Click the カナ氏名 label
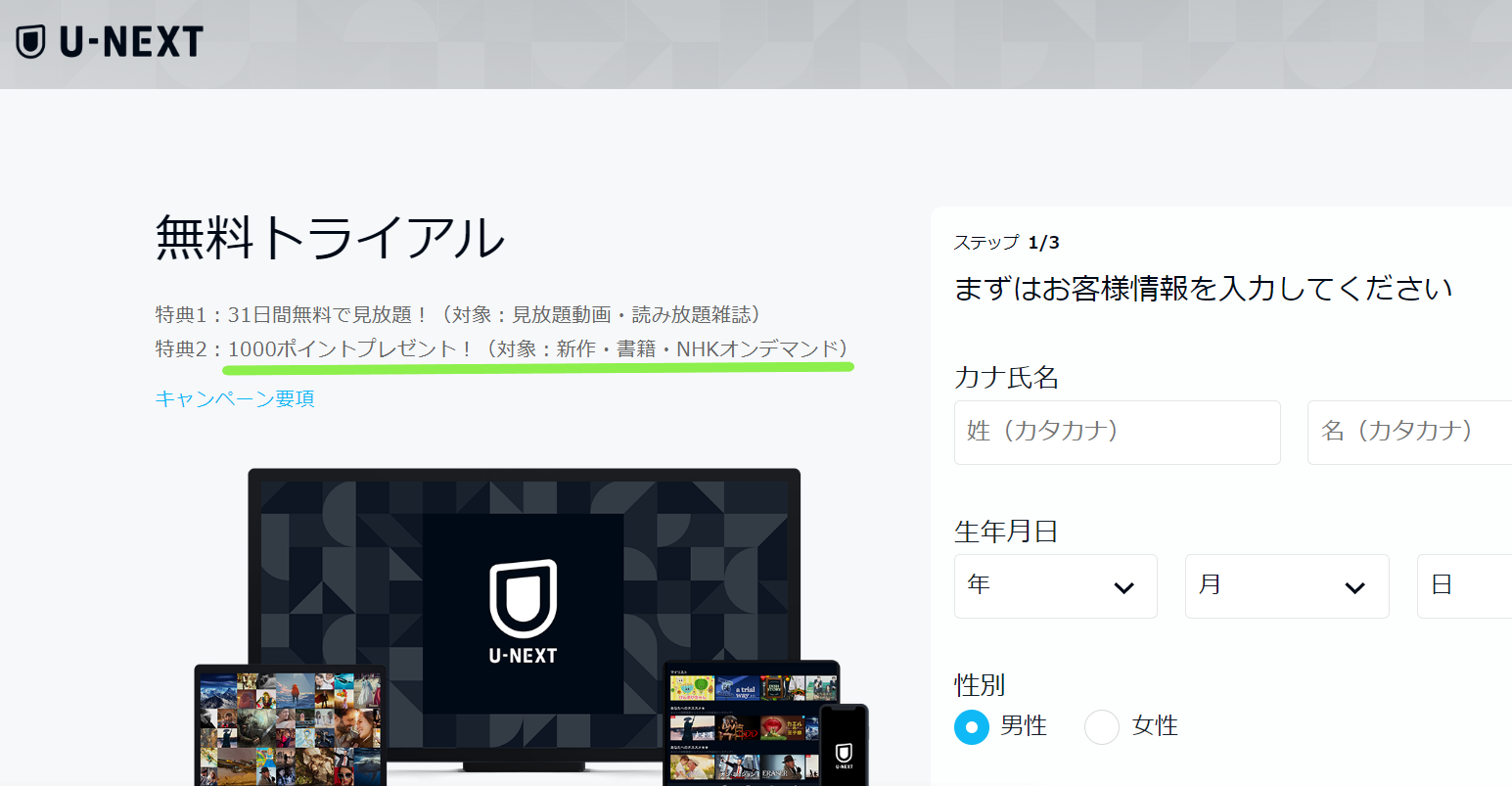The image size is (1512, 786). pos(1006,377)
